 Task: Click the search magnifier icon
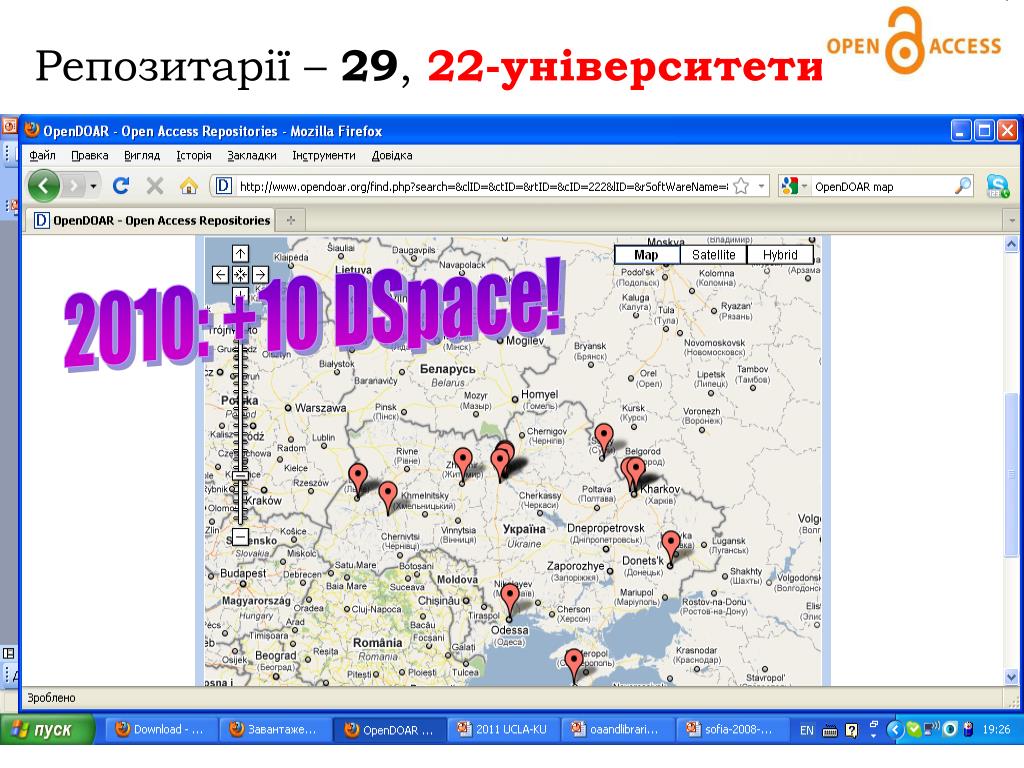(x=963, y=186)
